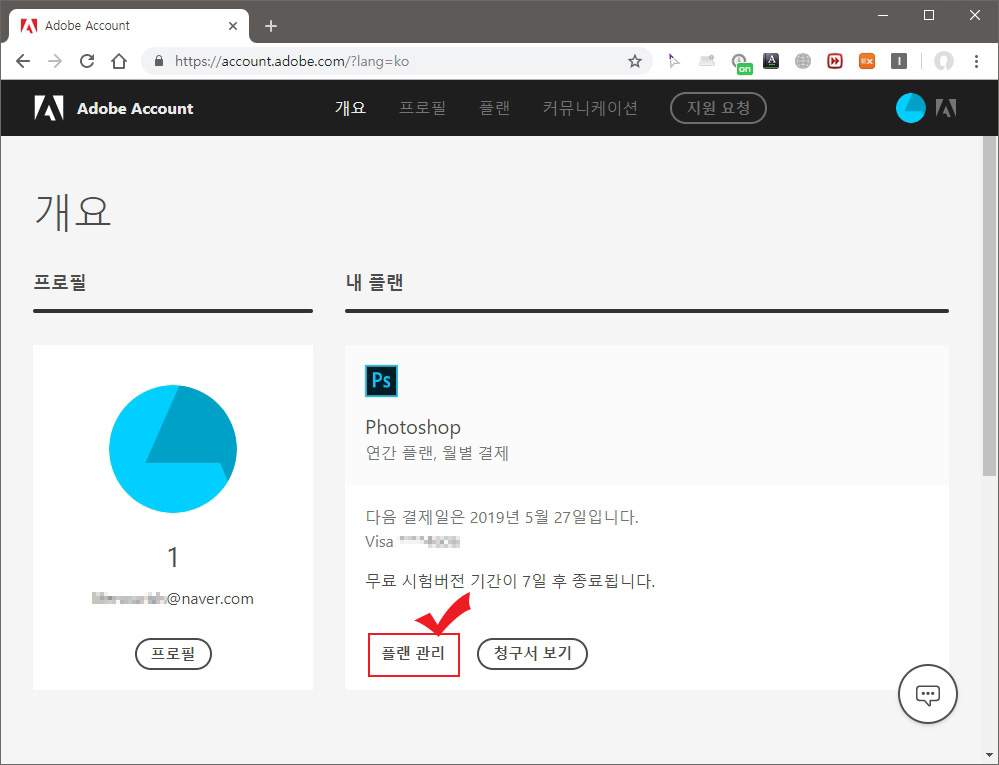Click the '내 플랜' section heading
The image size is (999, 765).
coord(375,282)
